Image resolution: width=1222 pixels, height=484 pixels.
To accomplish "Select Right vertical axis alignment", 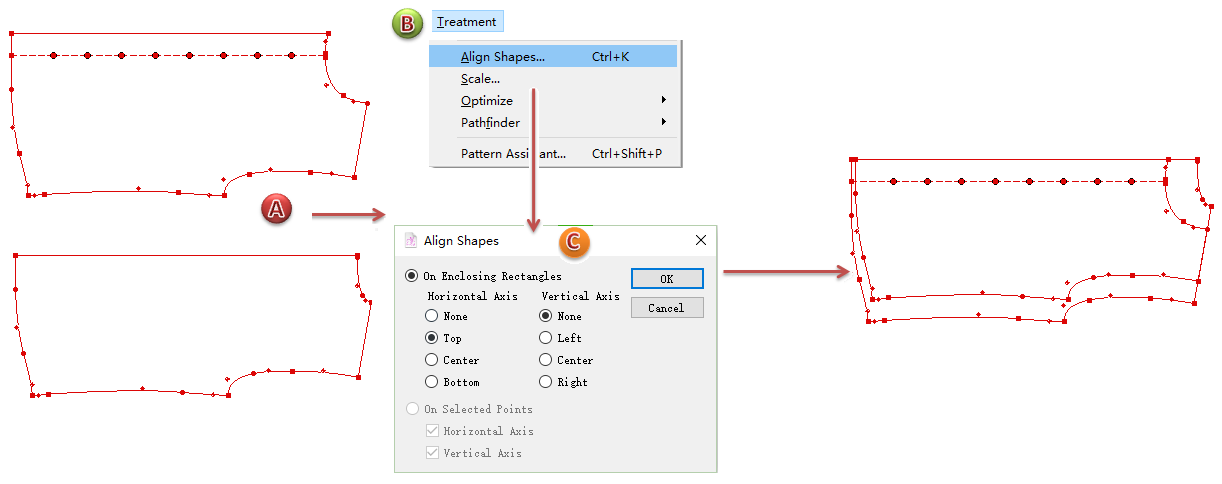I will pos(545,382).
